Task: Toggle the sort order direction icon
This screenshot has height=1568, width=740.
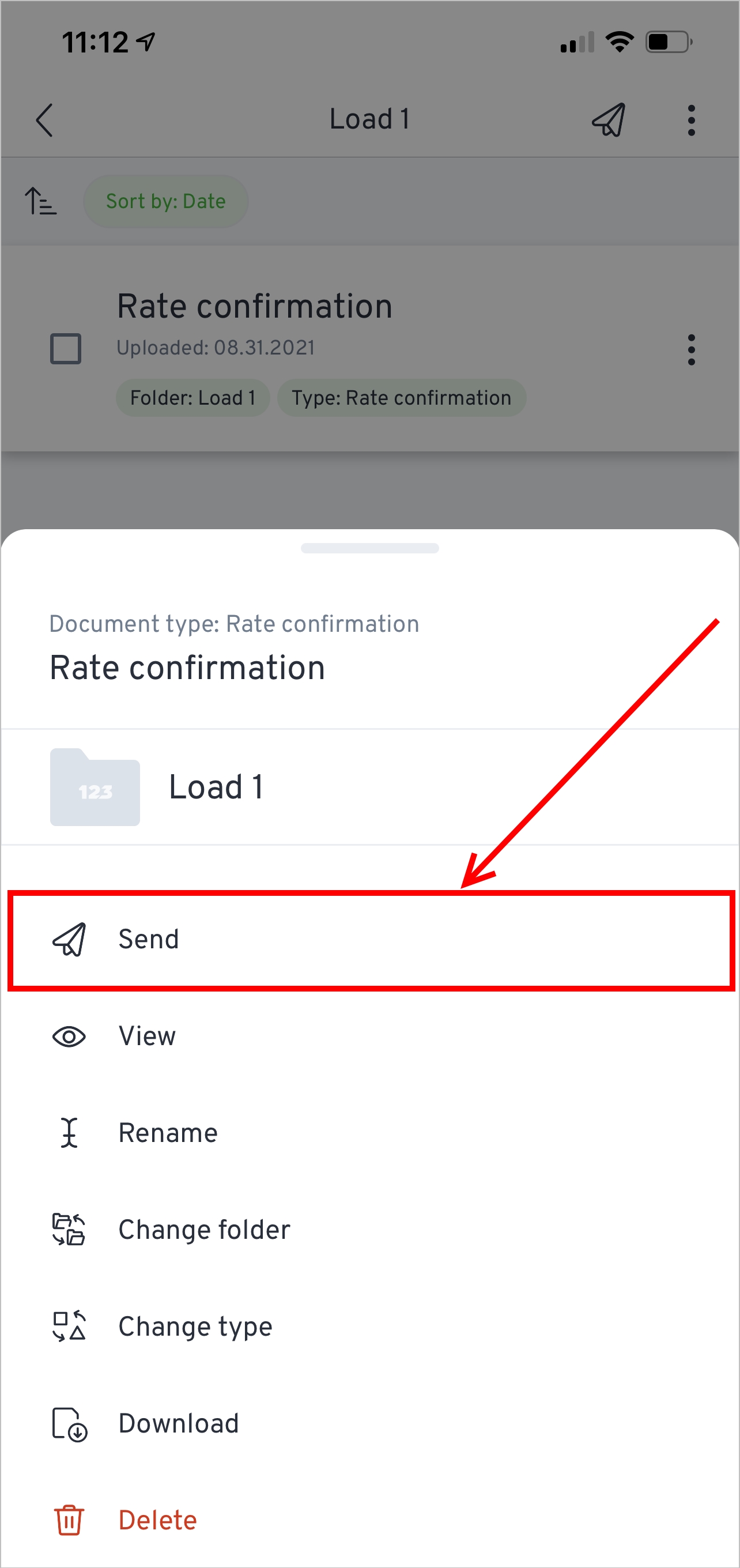Action: (40, 202)
